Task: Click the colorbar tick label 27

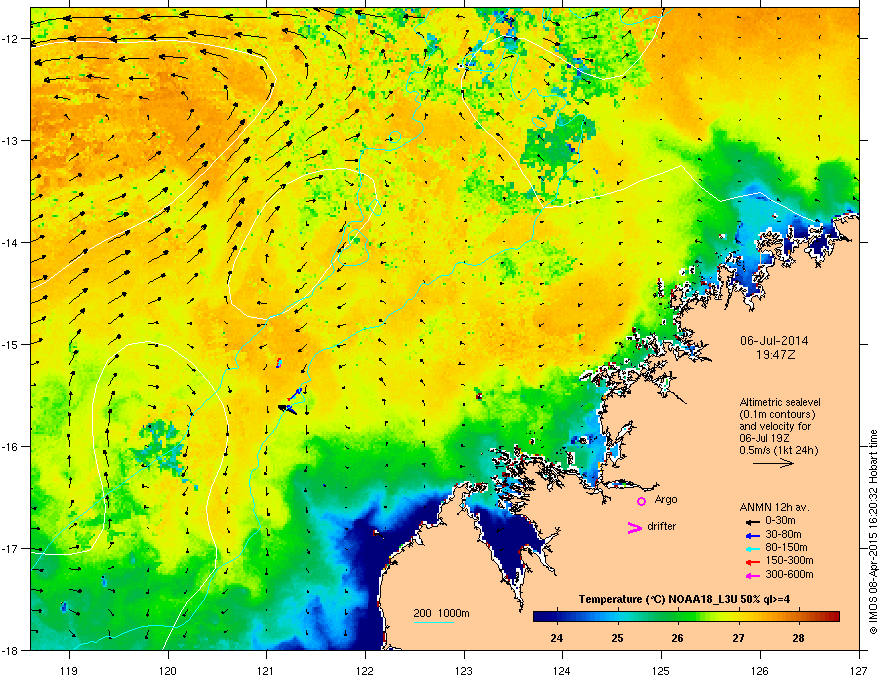Action: click(738, 638)
